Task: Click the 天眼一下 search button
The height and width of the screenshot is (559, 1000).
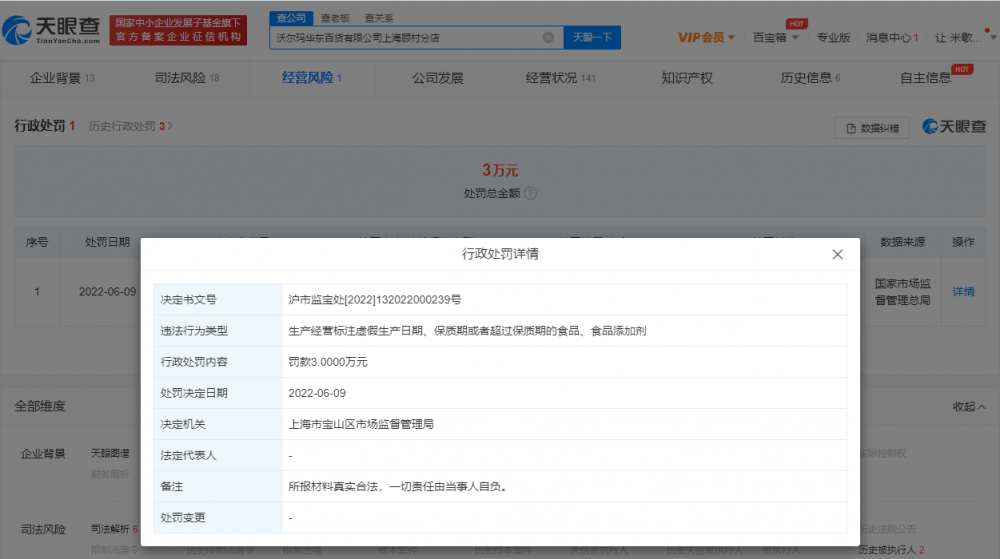Action: (592, 38)
